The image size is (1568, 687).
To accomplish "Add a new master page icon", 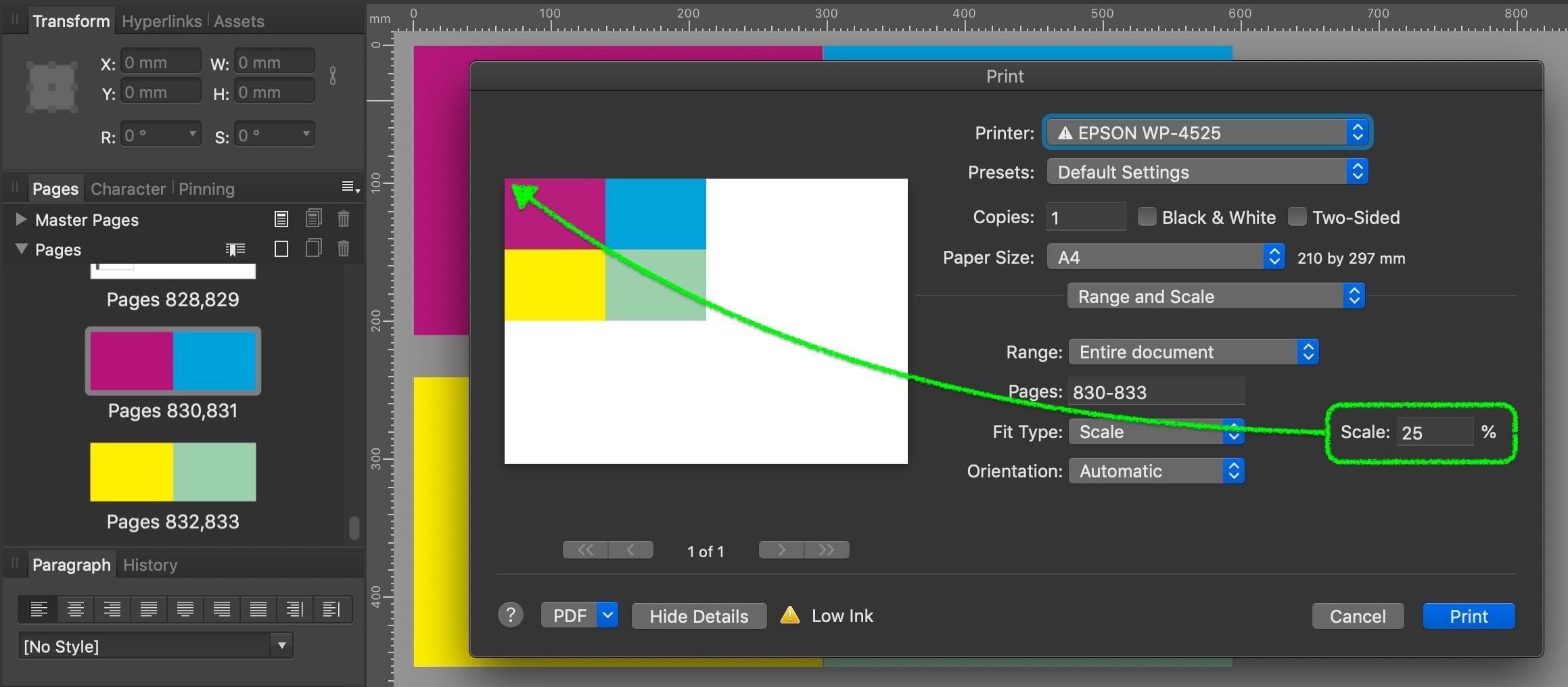I will (x=281, y=219).
